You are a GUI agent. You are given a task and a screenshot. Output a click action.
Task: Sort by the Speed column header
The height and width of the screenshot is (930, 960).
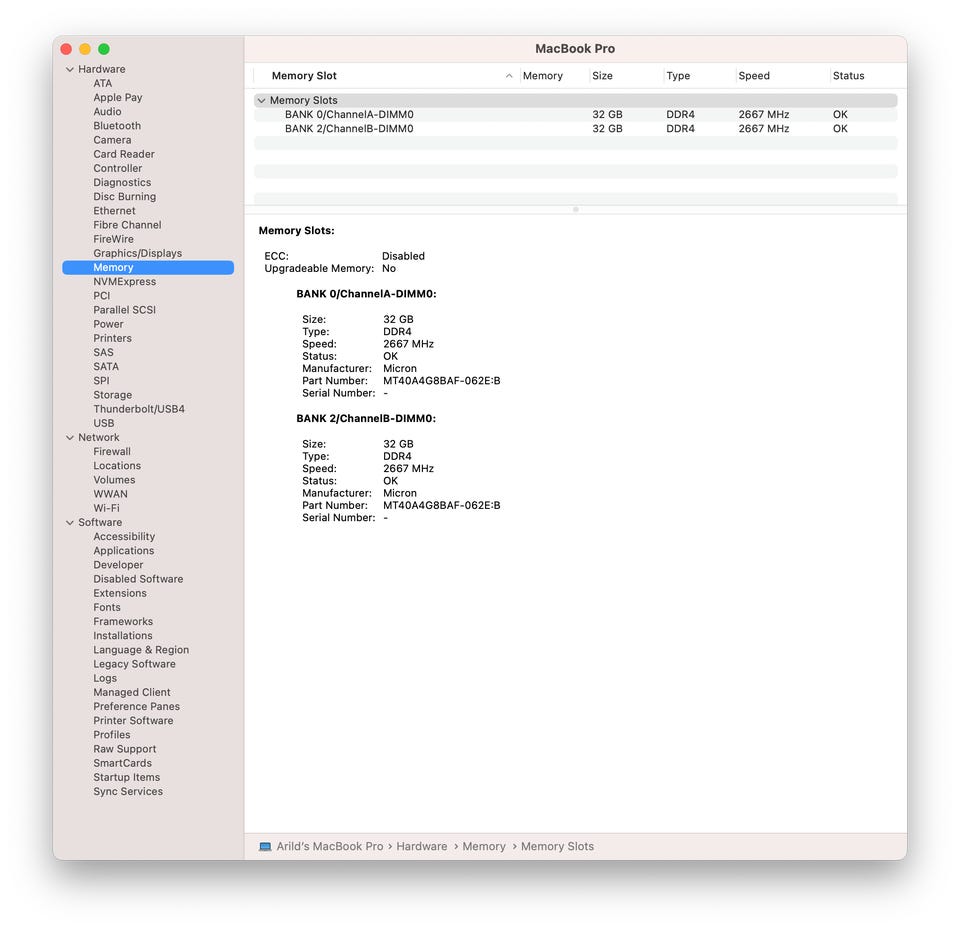(x=754, y=76)
